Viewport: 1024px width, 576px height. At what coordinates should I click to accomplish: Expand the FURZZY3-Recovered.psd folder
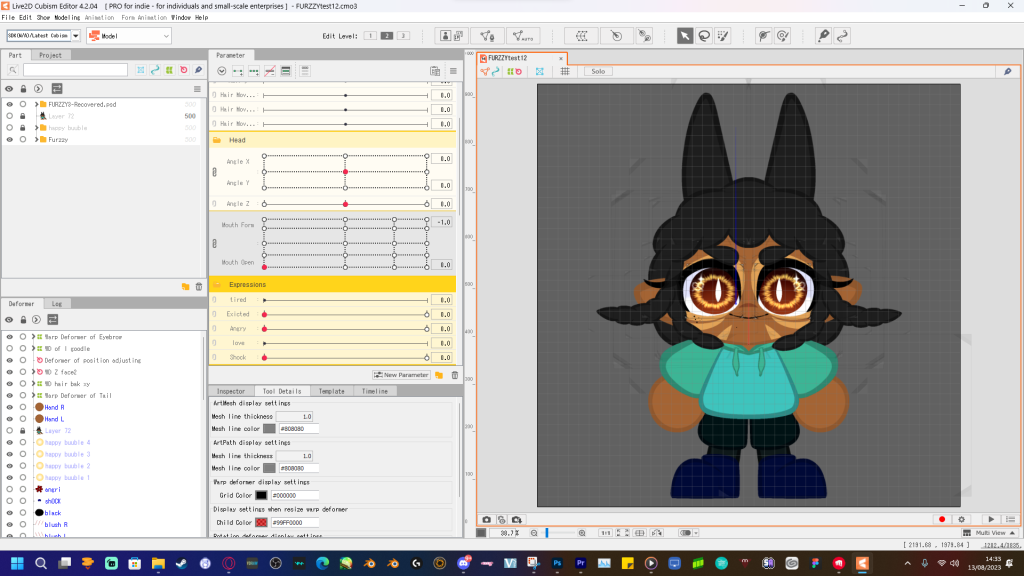36,104
